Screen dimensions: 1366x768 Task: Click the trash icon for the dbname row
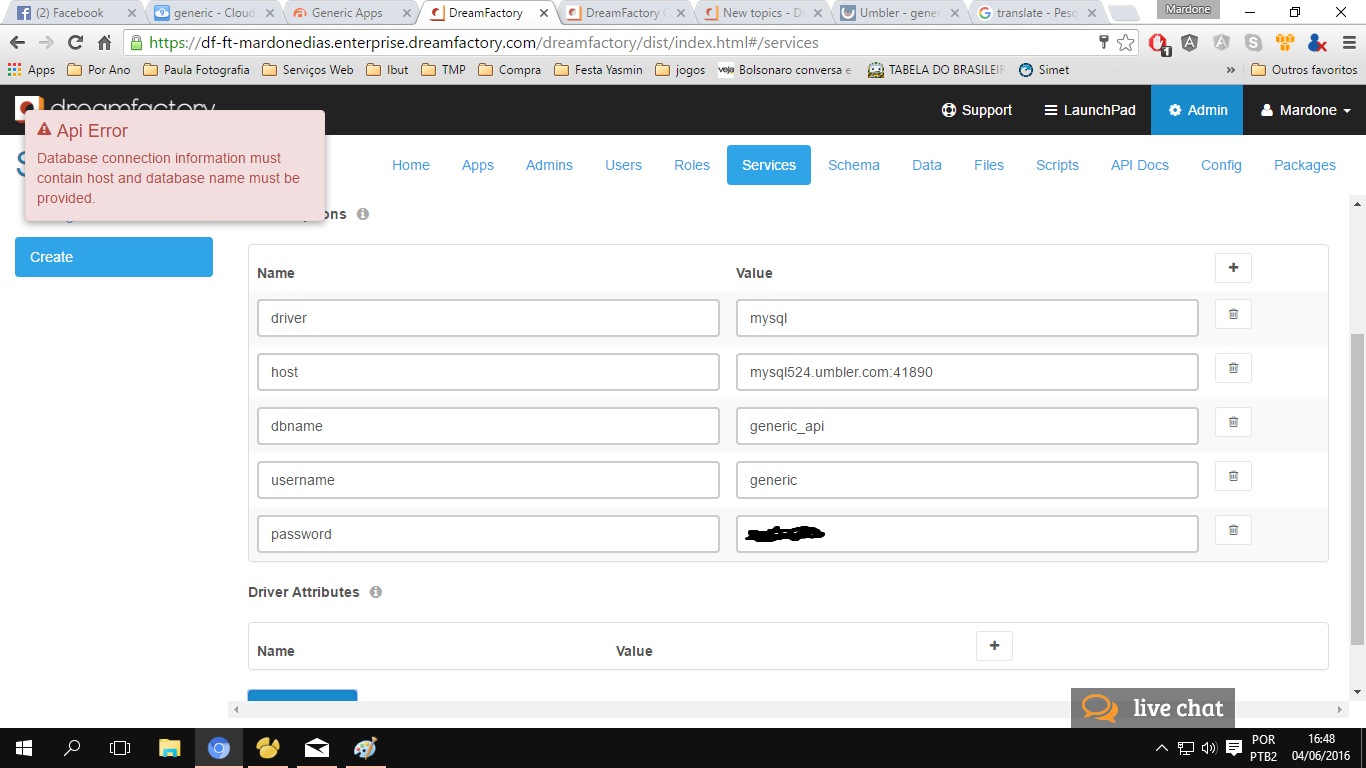(1233, 422)
